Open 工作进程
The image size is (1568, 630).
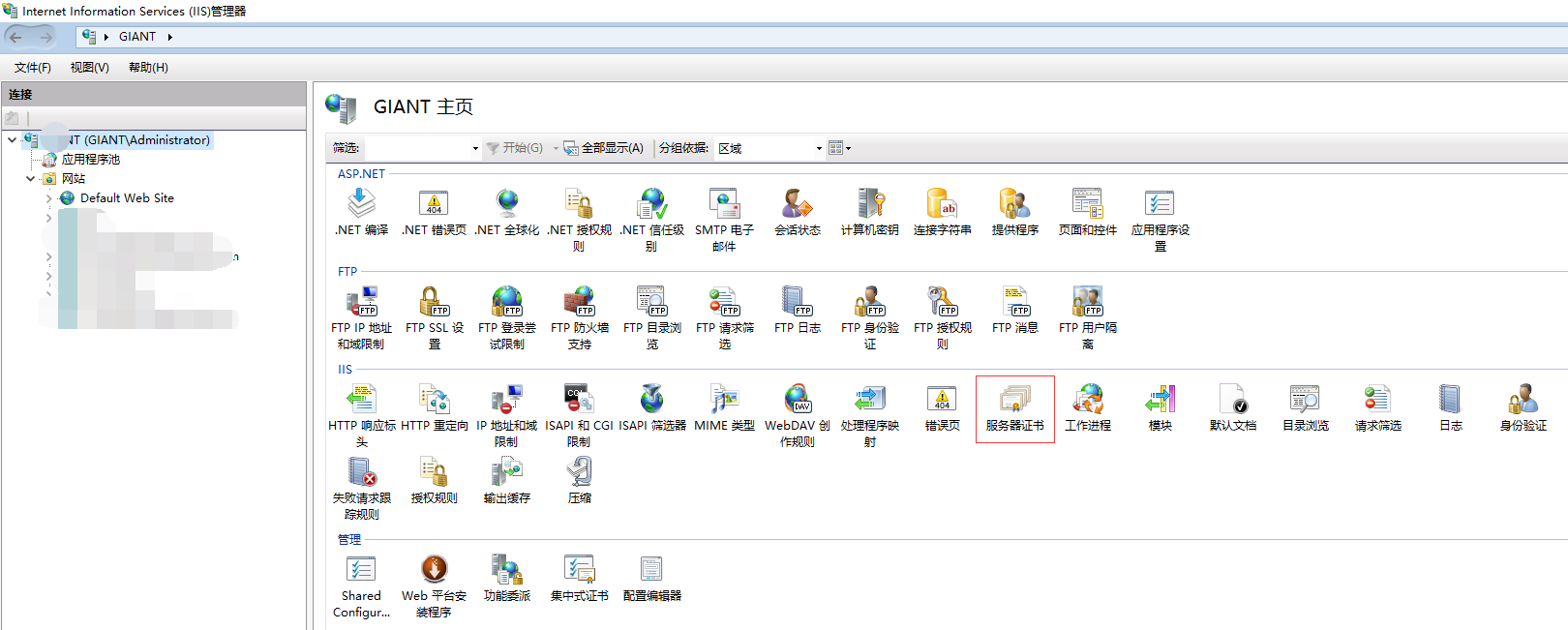[x=1087, y=408]
